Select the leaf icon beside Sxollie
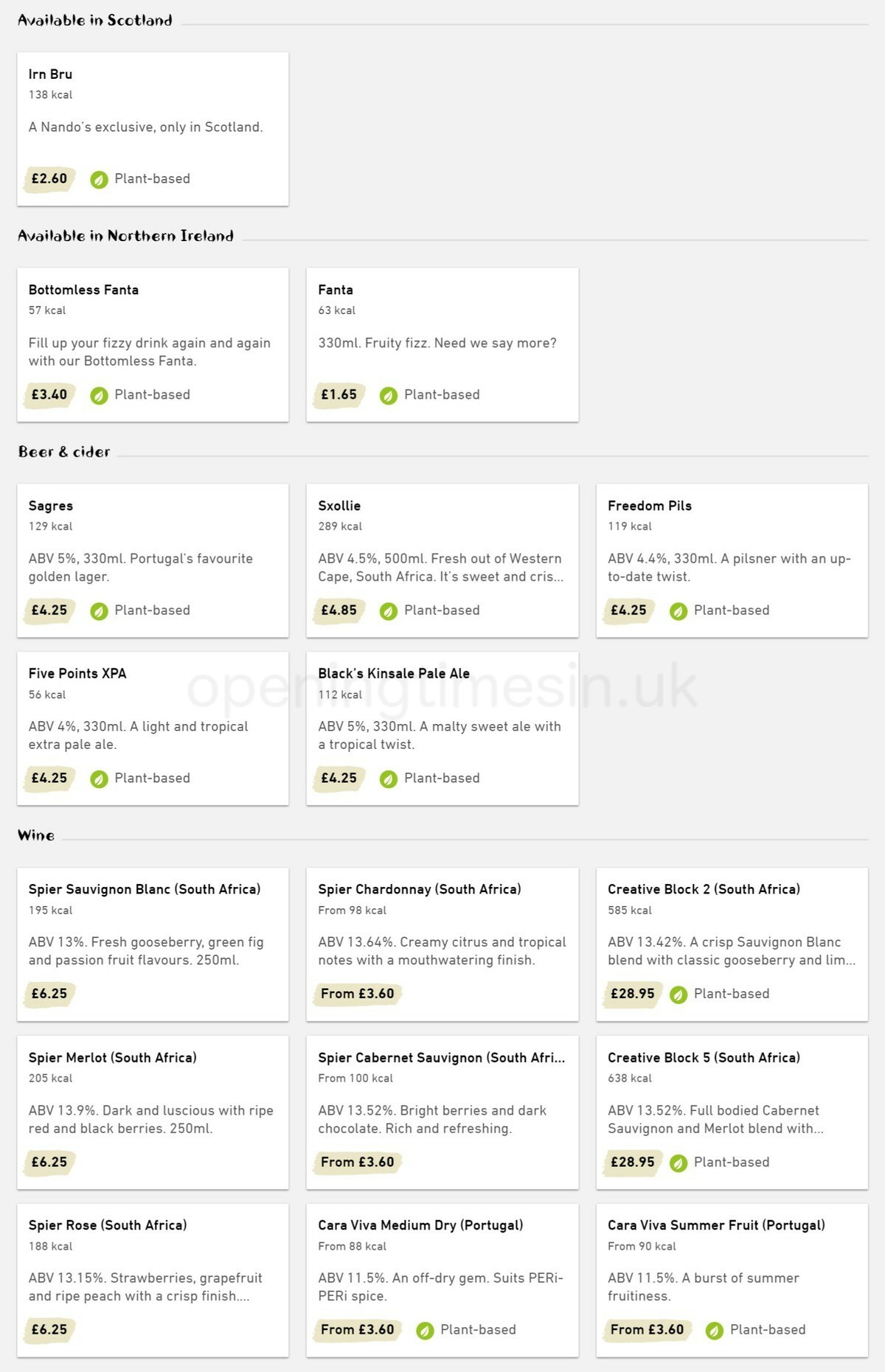The width and height of the screenshot is (885, 1372). click(x=387, y=610)
